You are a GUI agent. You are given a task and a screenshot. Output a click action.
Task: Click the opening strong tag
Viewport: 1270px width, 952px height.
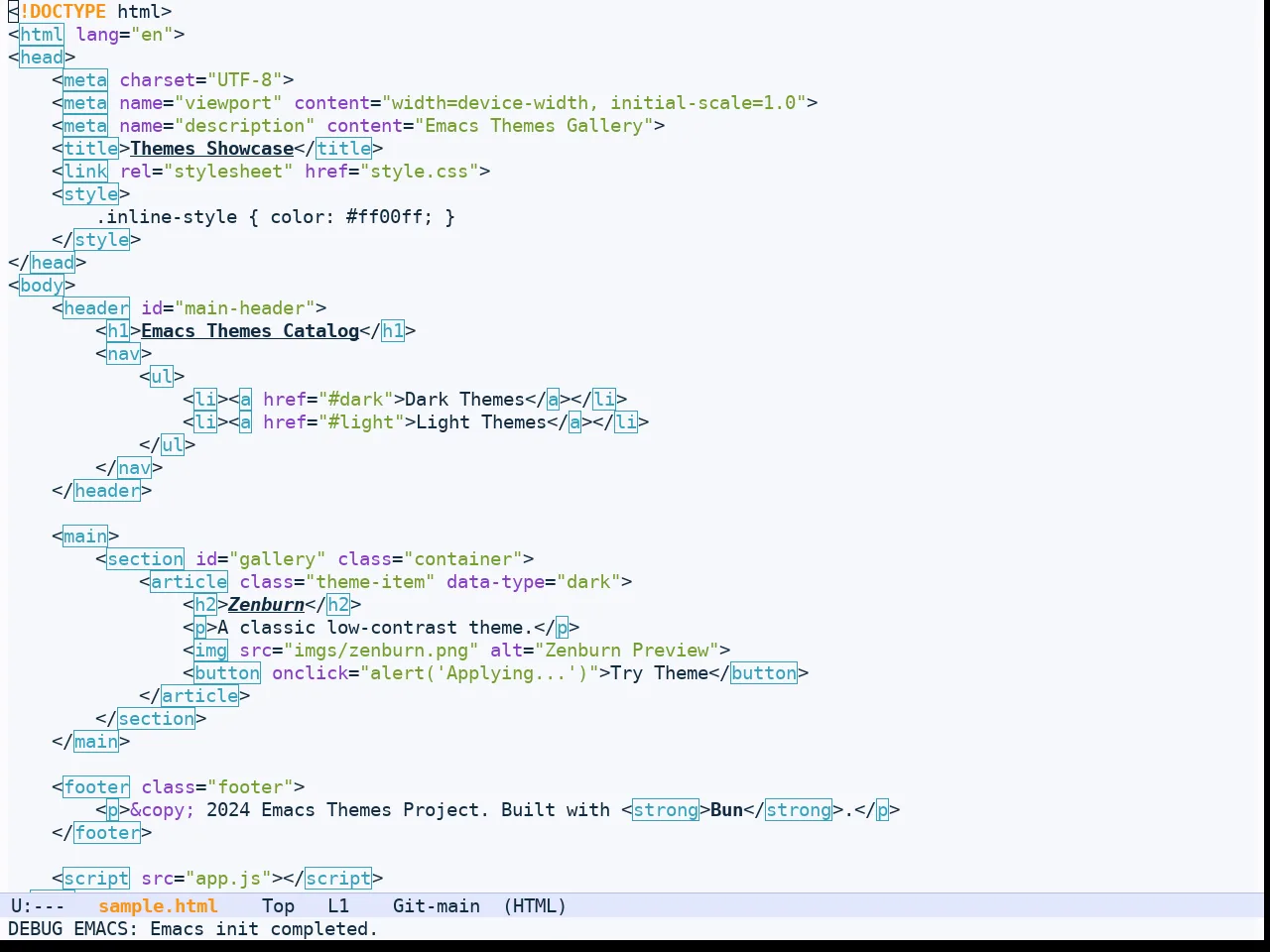(x=666, y=810)
